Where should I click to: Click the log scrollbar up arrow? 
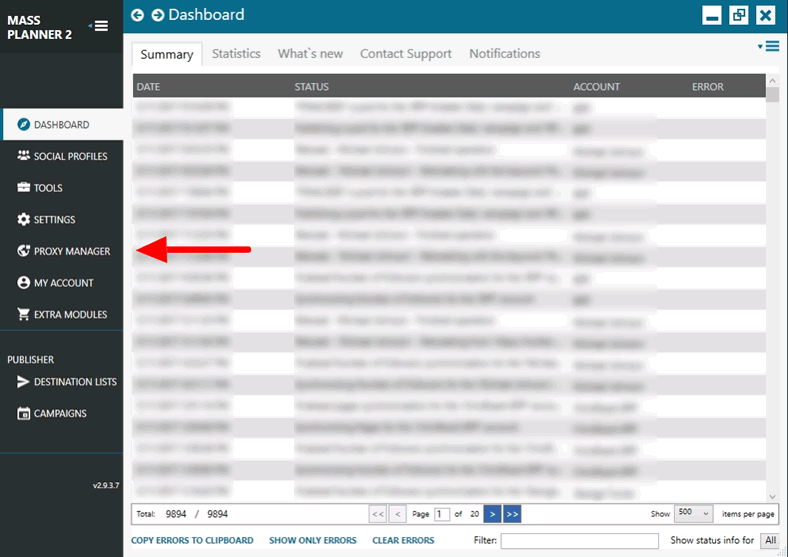click(x=772, y=80)
